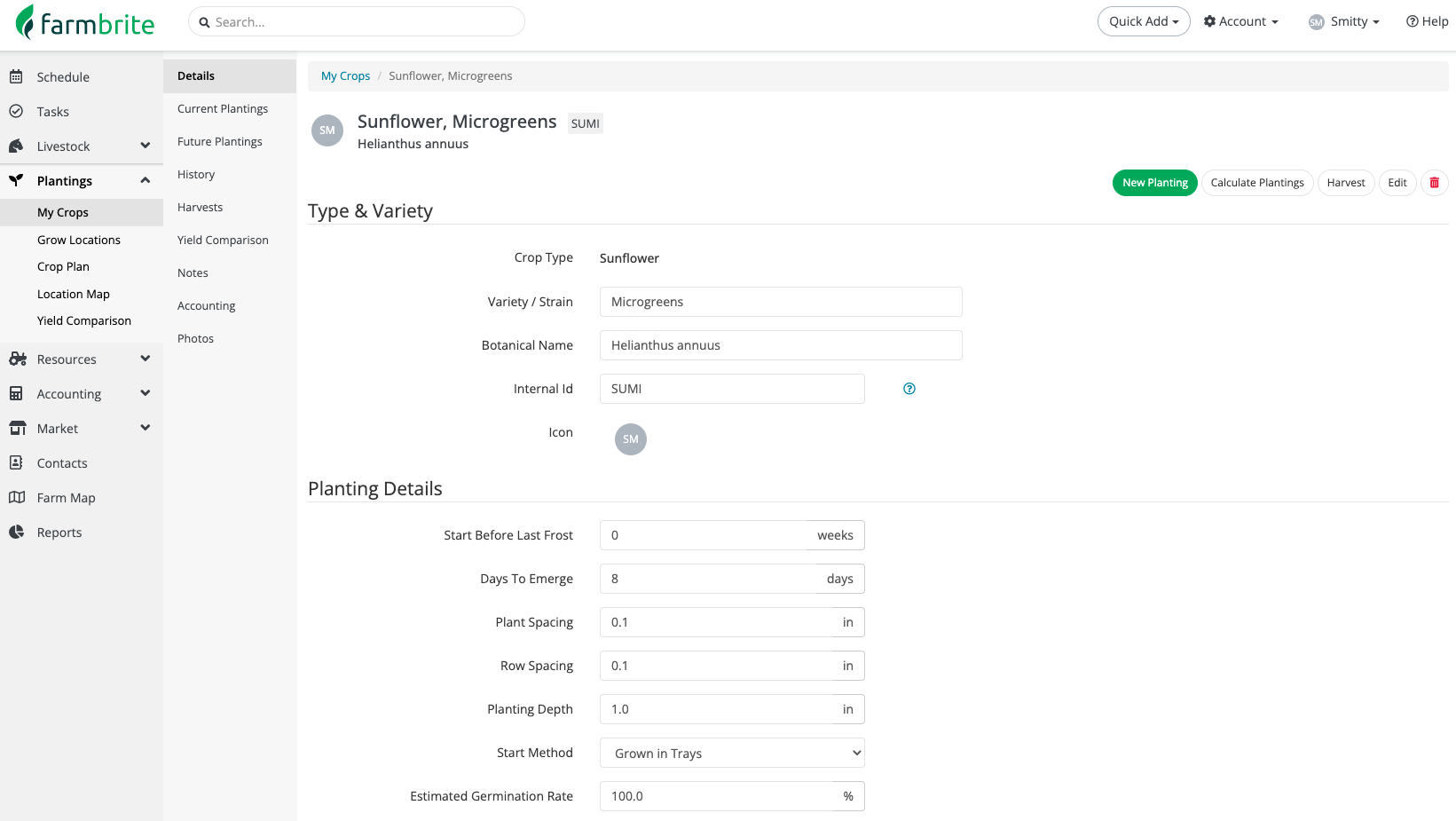
Task: Click the My Crops breadcrumb link
Action: (x=345, y=76)
